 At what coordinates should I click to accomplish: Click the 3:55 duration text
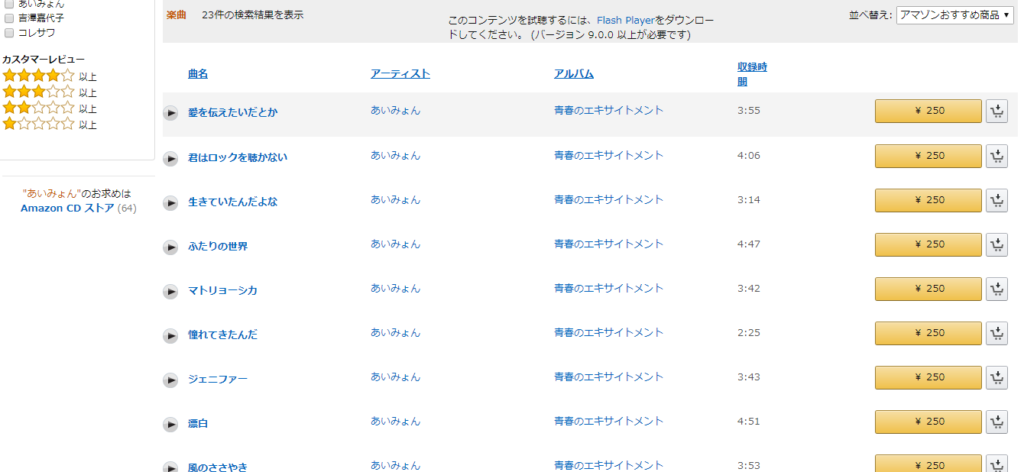tap(749, 111)
